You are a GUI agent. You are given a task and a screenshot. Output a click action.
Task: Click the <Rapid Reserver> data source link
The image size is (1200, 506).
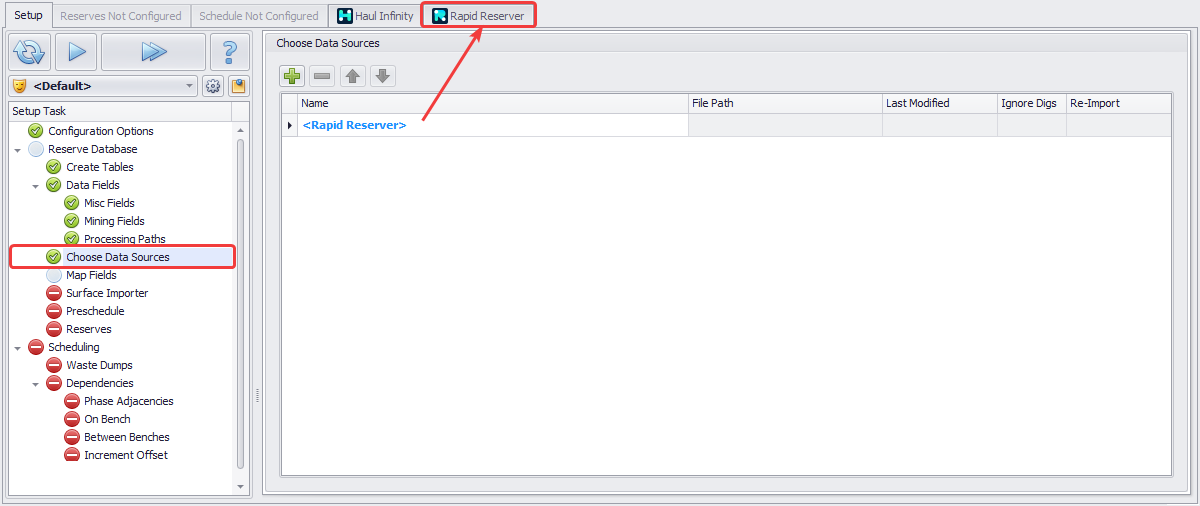354,125
